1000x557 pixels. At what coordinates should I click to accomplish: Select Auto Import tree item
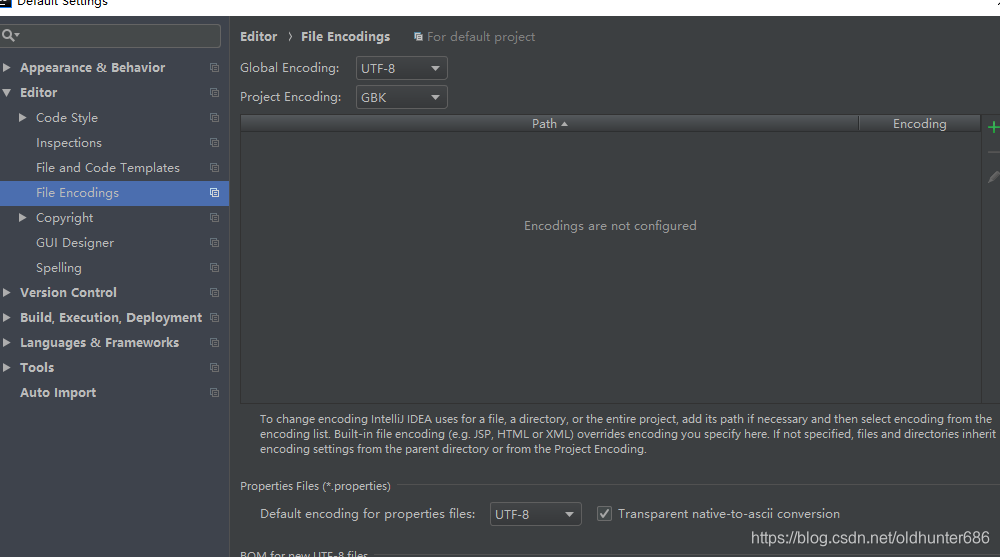(58, 393)
